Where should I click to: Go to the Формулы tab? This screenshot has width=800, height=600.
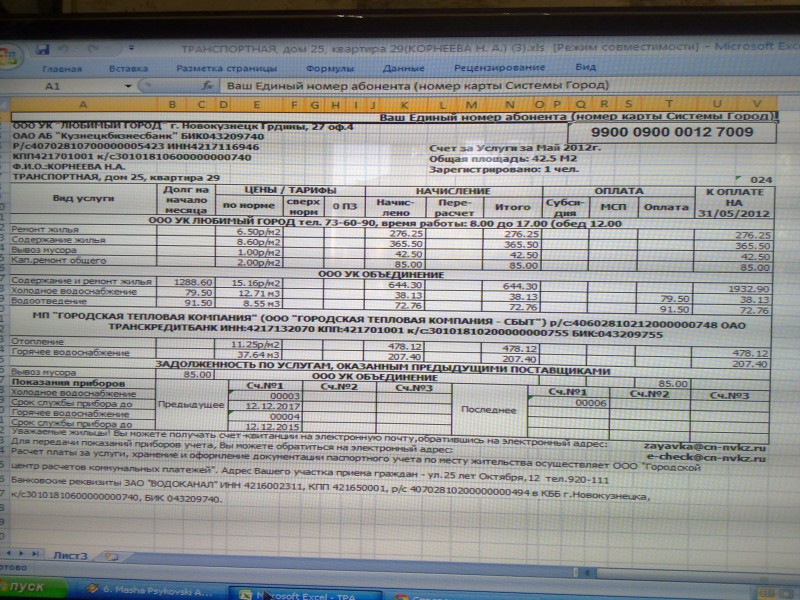point(329,68)
